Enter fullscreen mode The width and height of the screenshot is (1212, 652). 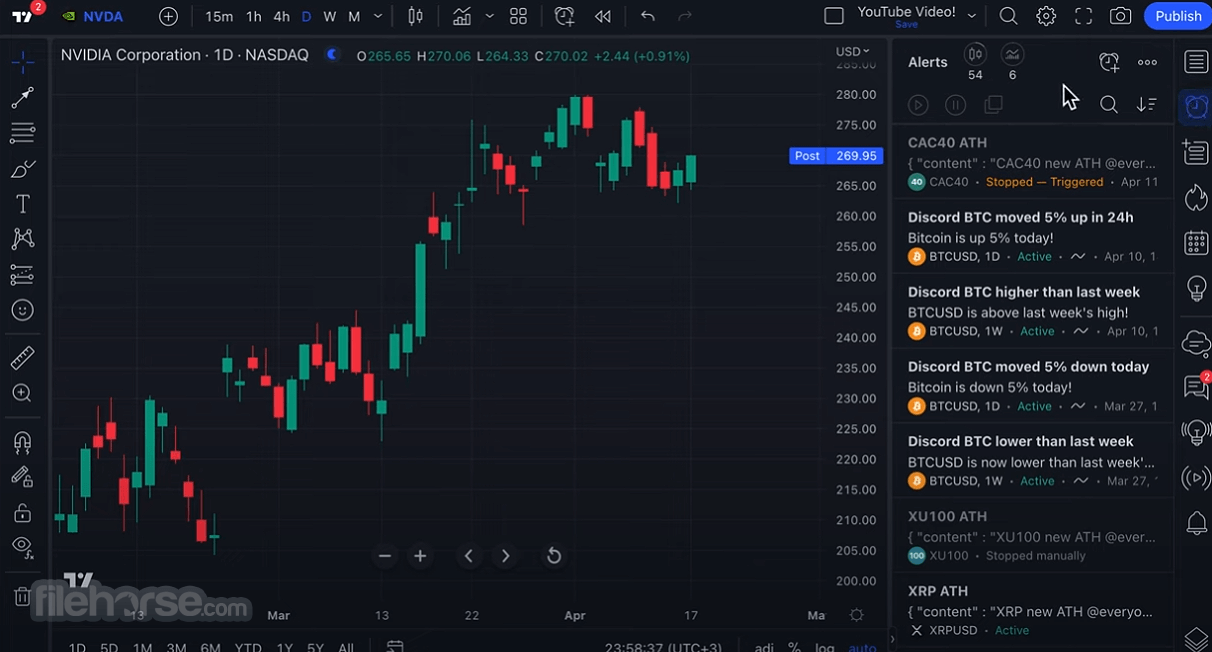(x=1083, y=16)
